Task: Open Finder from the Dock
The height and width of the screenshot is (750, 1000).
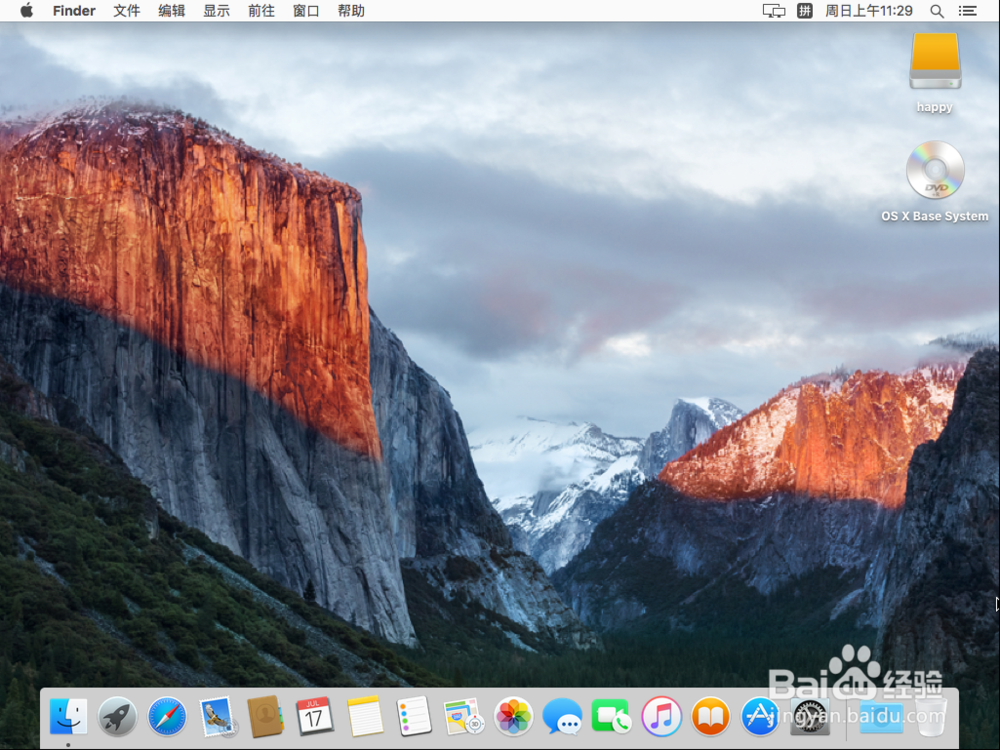Action: pyautogui.click(x=68, y=716)
